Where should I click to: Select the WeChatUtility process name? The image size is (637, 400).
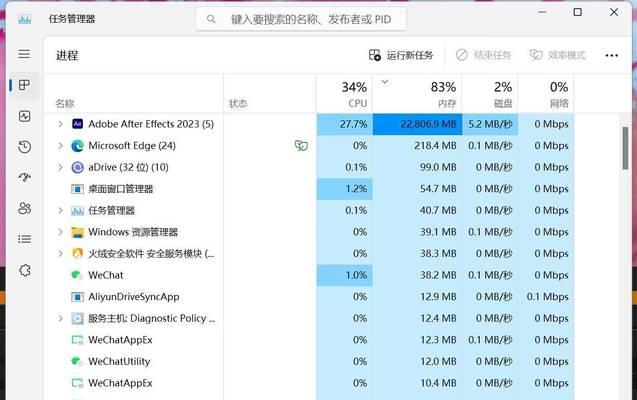[x=119, y=361]
